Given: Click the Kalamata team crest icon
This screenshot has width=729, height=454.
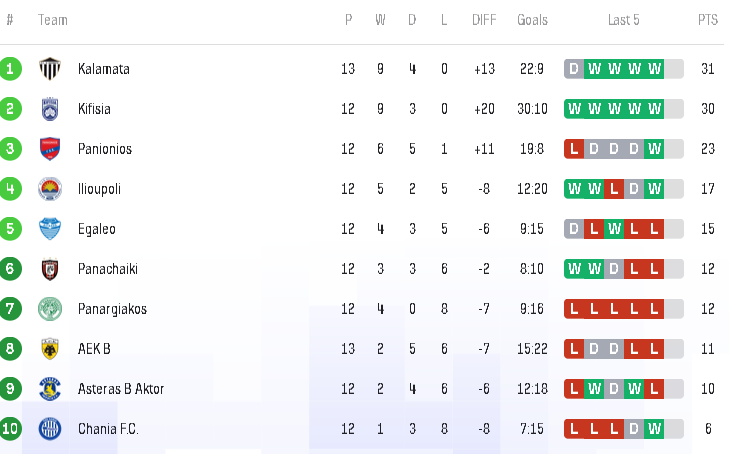Looking at the screenshot, I should tap(50, 69).
